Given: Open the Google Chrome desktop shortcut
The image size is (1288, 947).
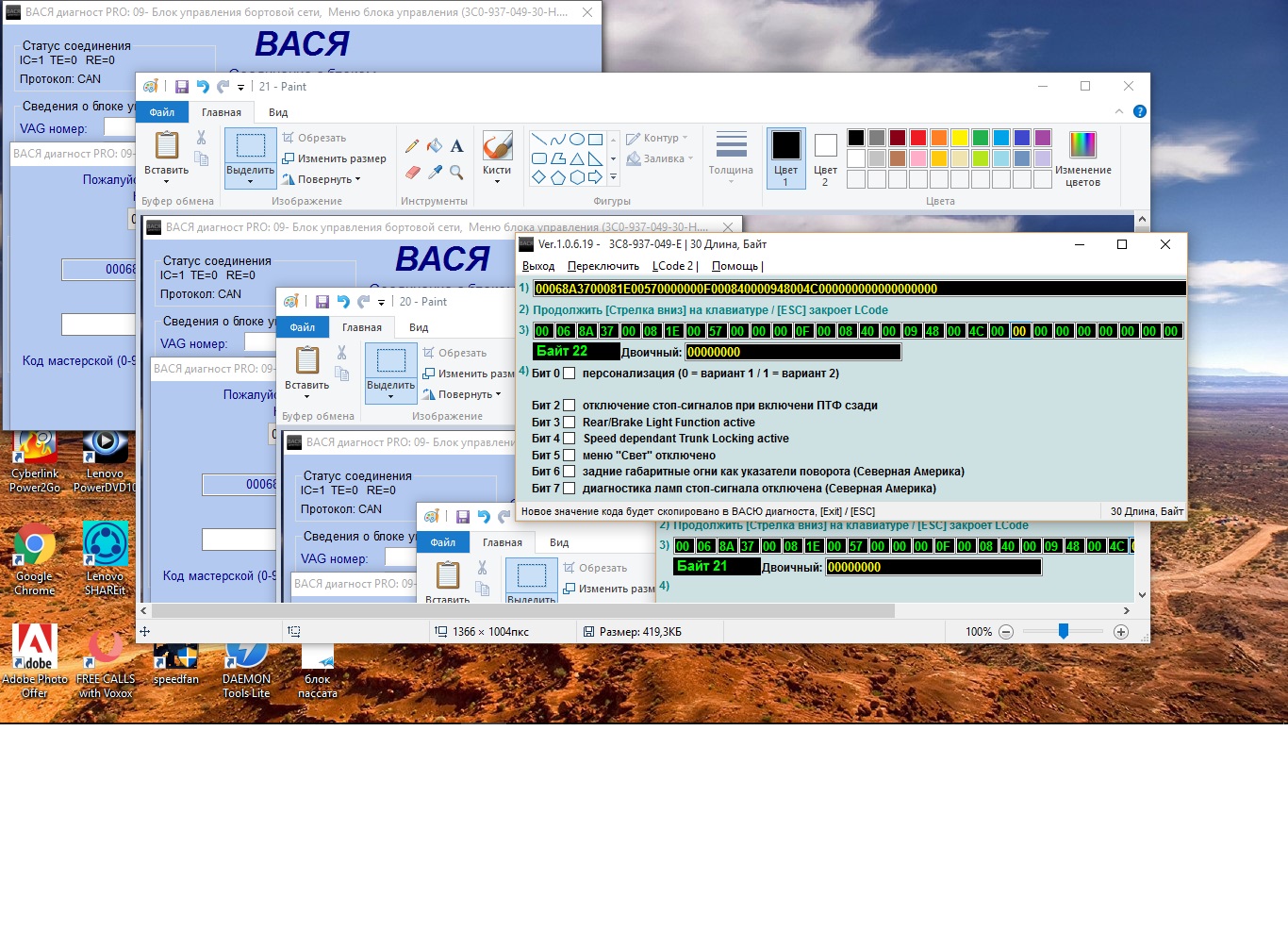Looking at the screenshot, I should (x=35, y=545).
